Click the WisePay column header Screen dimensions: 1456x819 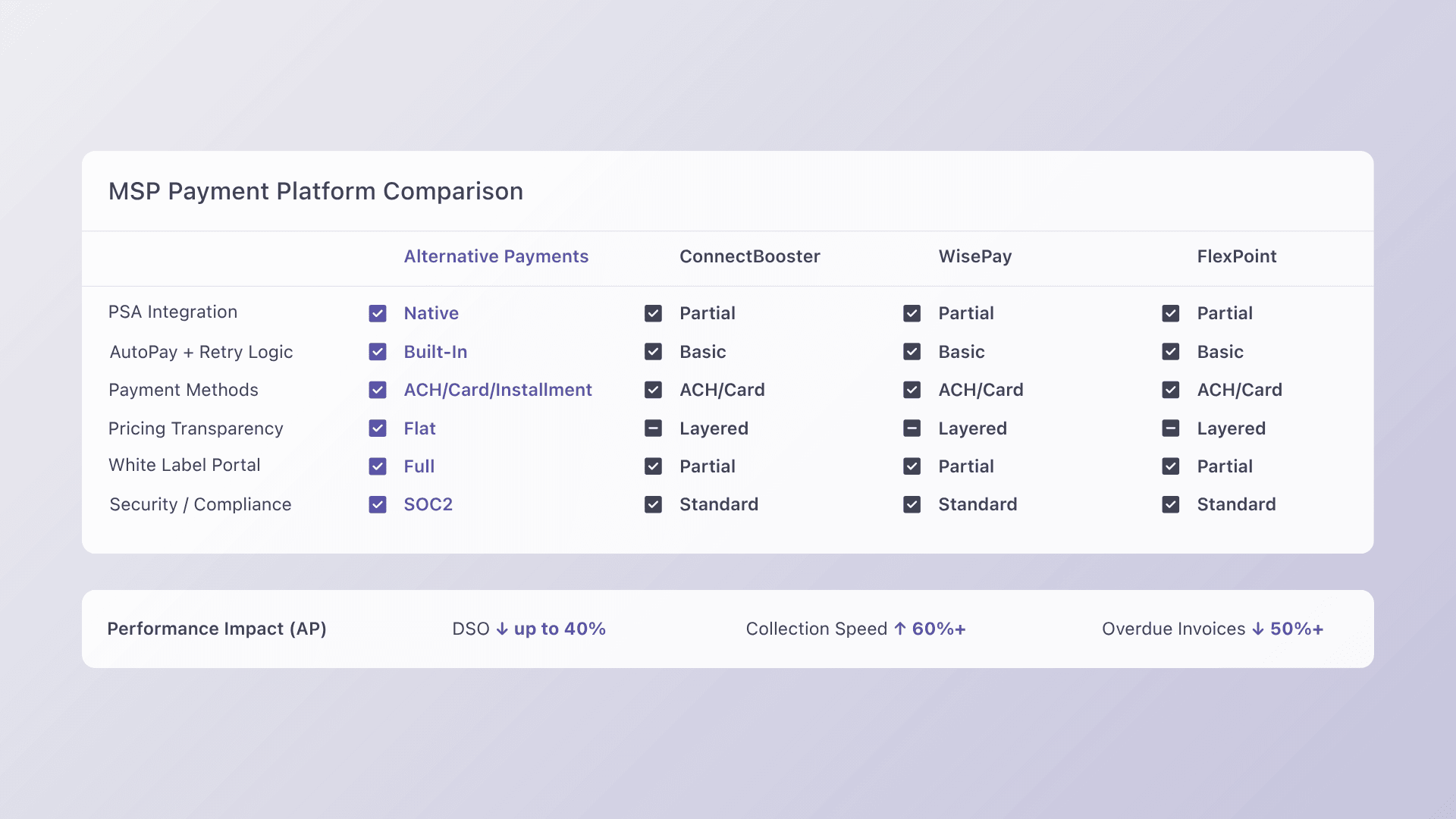pyautogui.click(x=974, y=256)
